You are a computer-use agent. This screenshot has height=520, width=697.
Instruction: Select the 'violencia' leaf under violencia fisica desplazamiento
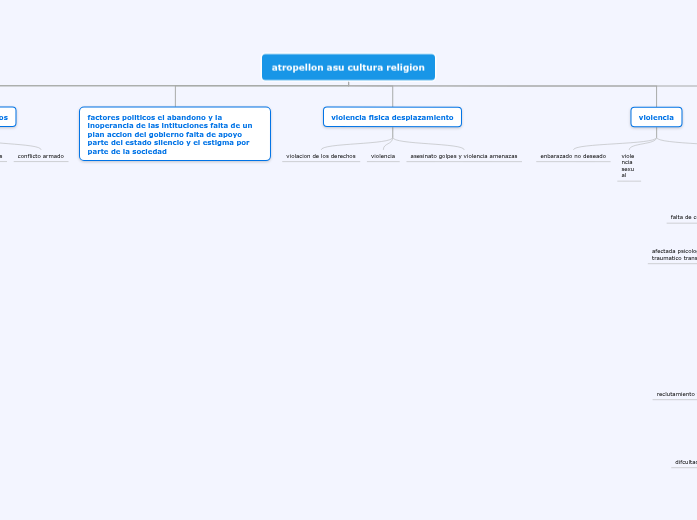(x=383, y=156)
